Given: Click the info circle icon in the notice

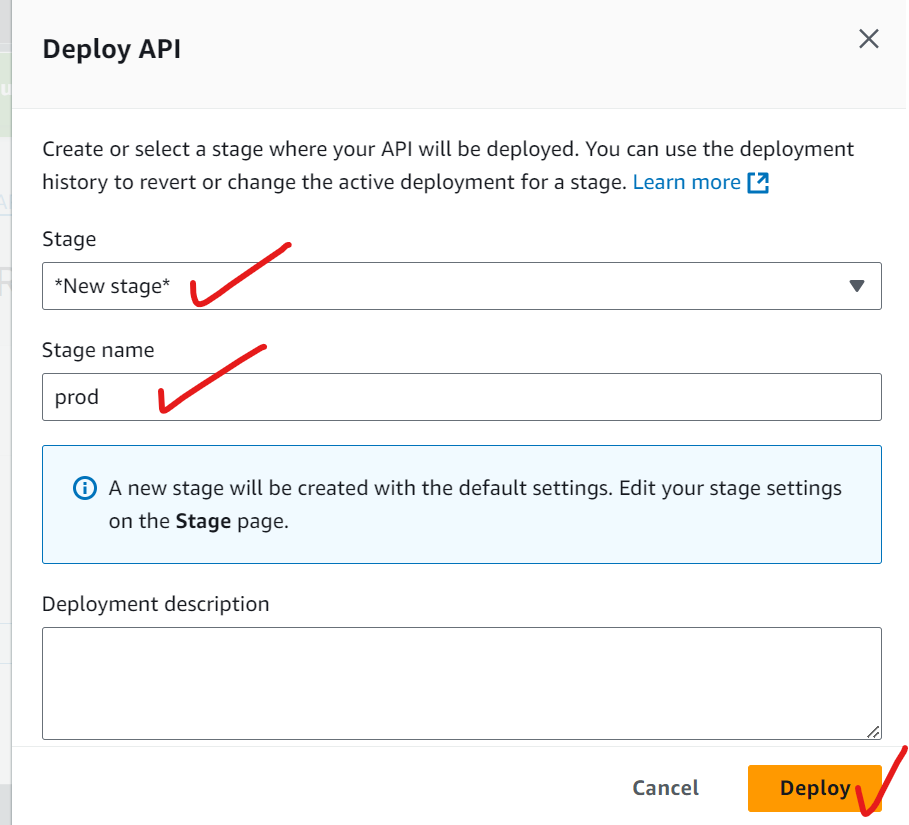Looking at the screenshot, I should 85,489.
